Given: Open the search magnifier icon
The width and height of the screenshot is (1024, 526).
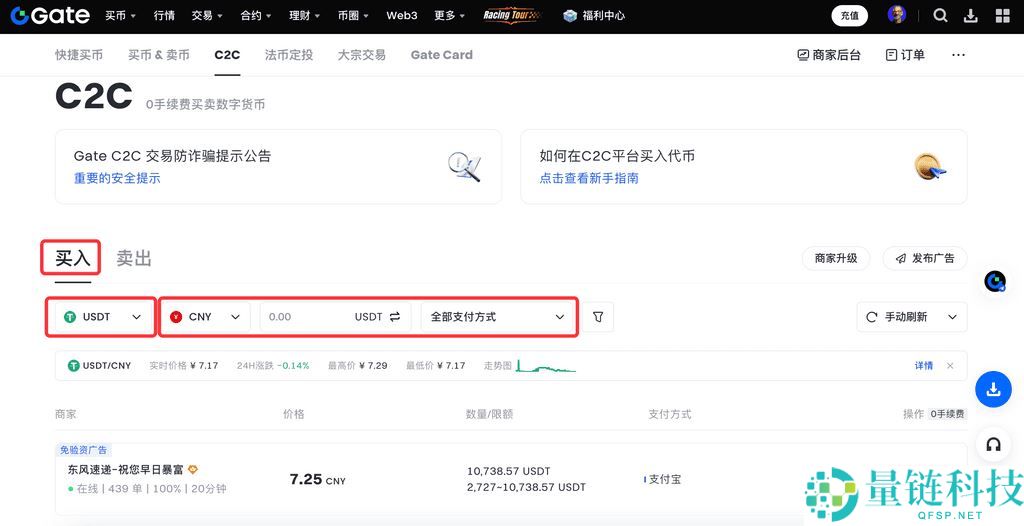Looking at the screenshot, I should [x=940, y=15].
